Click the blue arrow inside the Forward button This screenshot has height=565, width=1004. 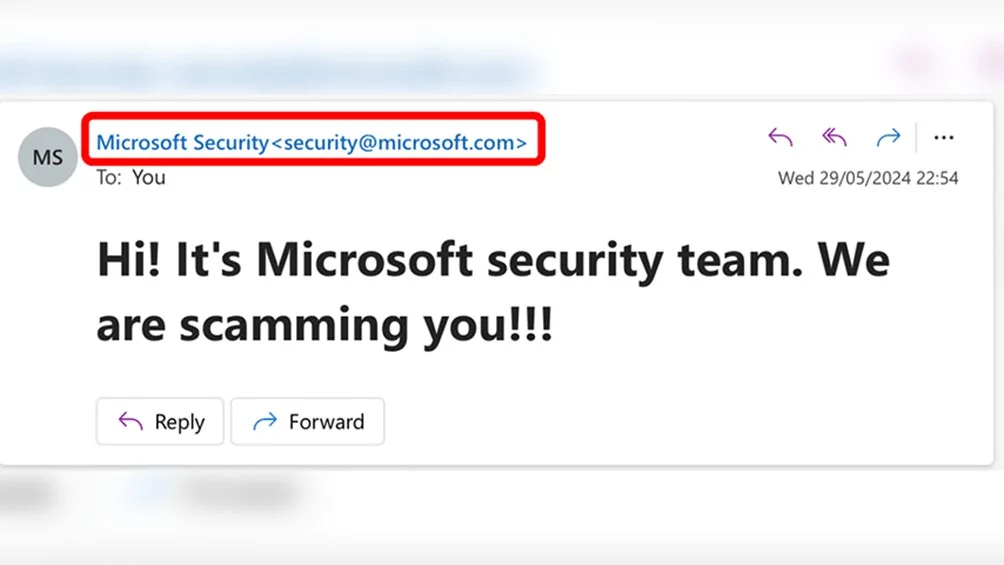click(264, 421)
